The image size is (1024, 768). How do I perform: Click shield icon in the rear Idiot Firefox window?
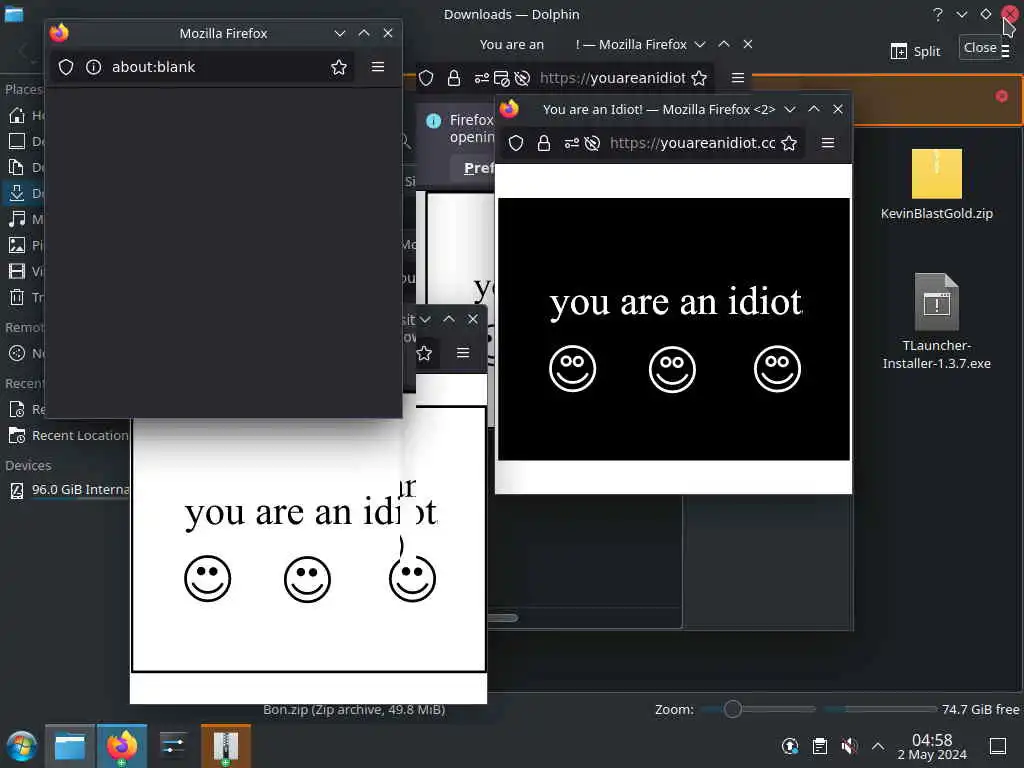click(x=426, y=78)
